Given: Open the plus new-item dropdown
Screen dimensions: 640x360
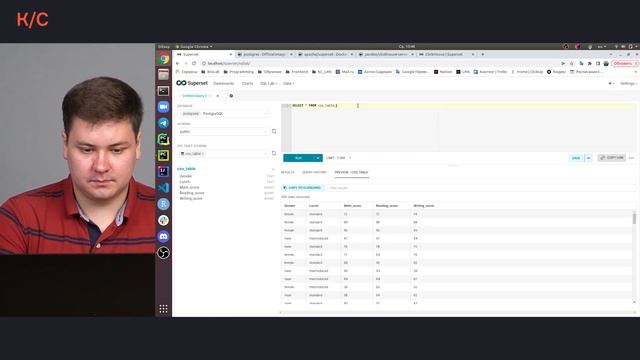Looking at the screenshot, I should tap(611, 83).
